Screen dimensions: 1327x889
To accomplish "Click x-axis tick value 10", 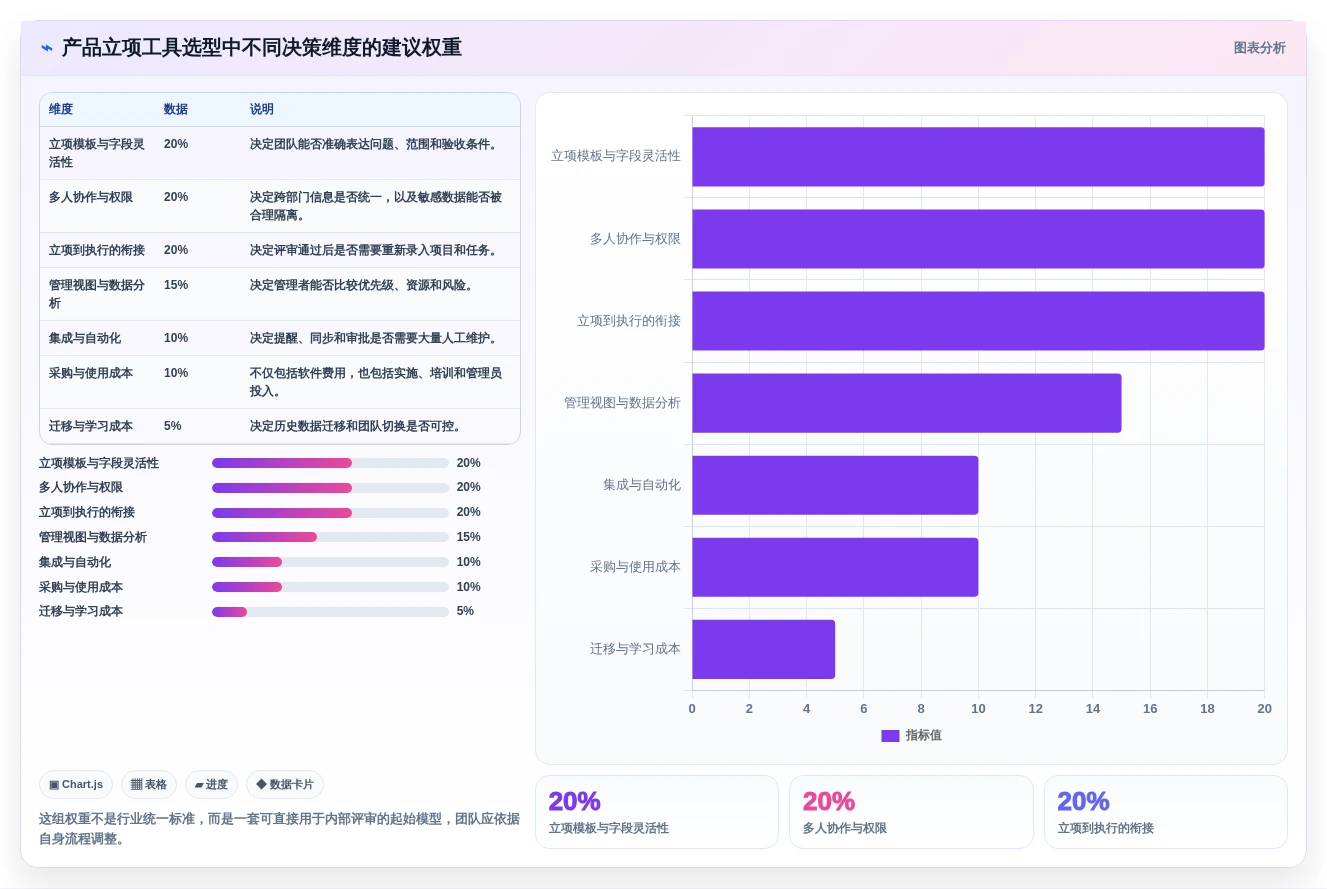I will click(978, 709).
